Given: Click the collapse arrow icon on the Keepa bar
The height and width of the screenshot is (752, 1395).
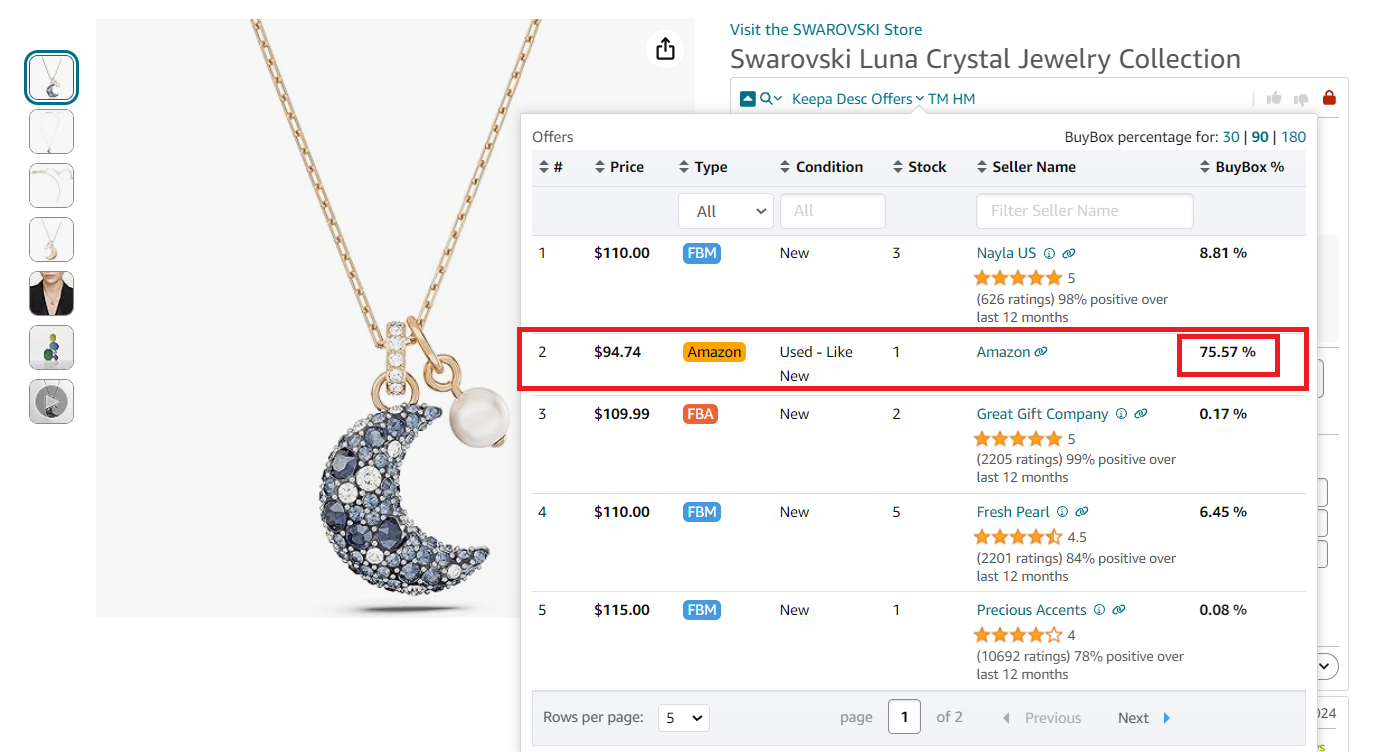Looking at the screenshot, I should [748, 98].
